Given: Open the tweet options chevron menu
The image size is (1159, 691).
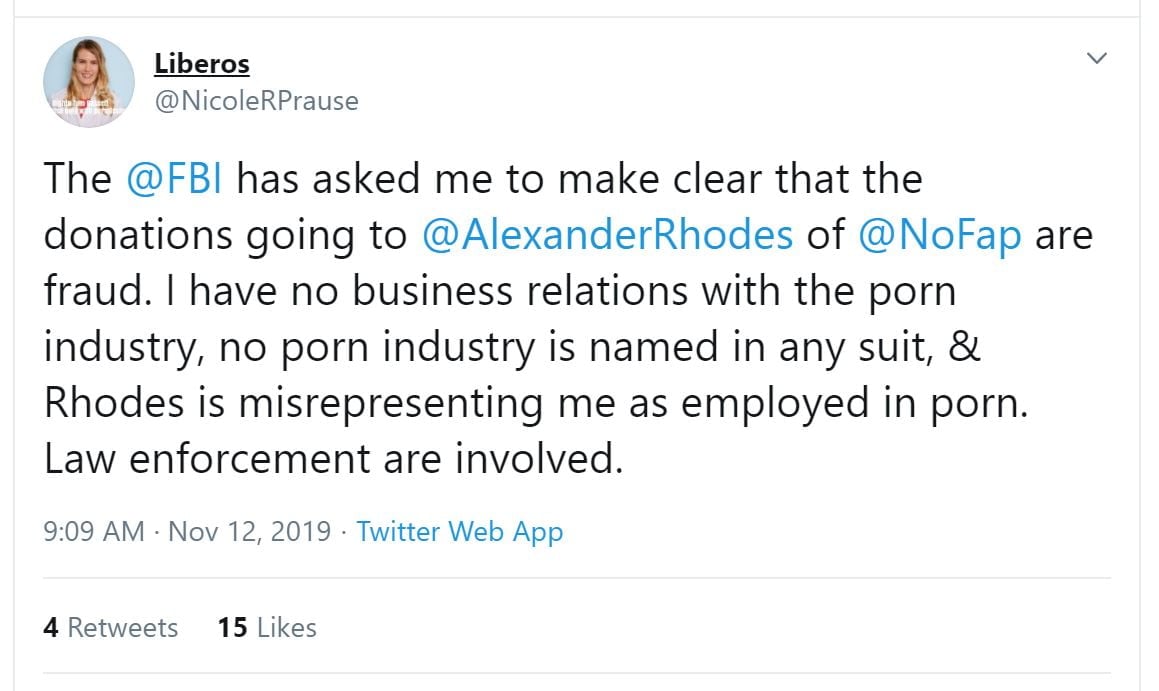Looking at the screenshot, I should (x=1097, y=59).
